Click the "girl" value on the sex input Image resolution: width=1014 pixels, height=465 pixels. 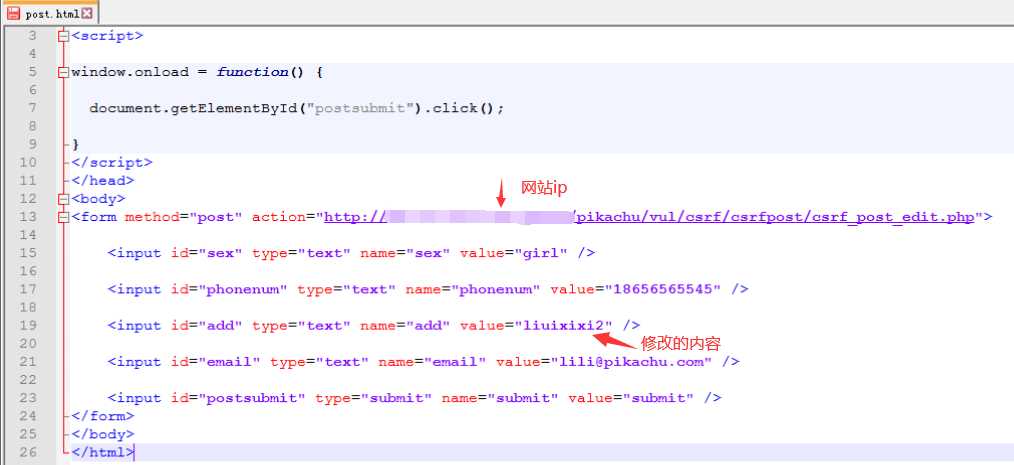coord(541,253)
